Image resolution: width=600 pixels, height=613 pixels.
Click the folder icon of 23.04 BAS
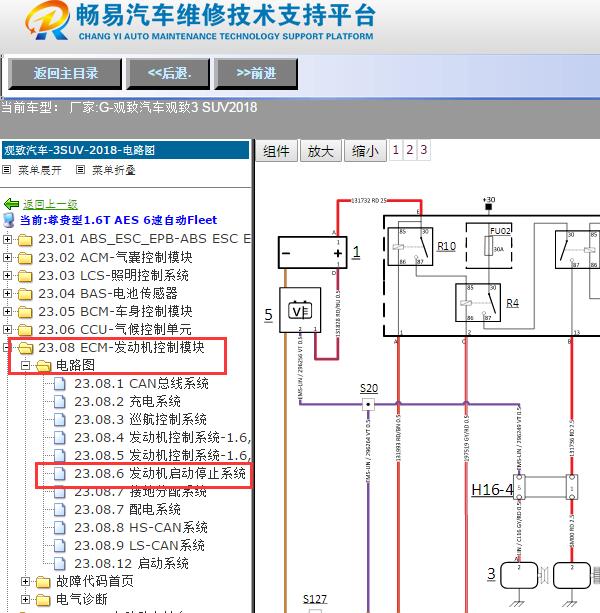[x=25, y=293]
